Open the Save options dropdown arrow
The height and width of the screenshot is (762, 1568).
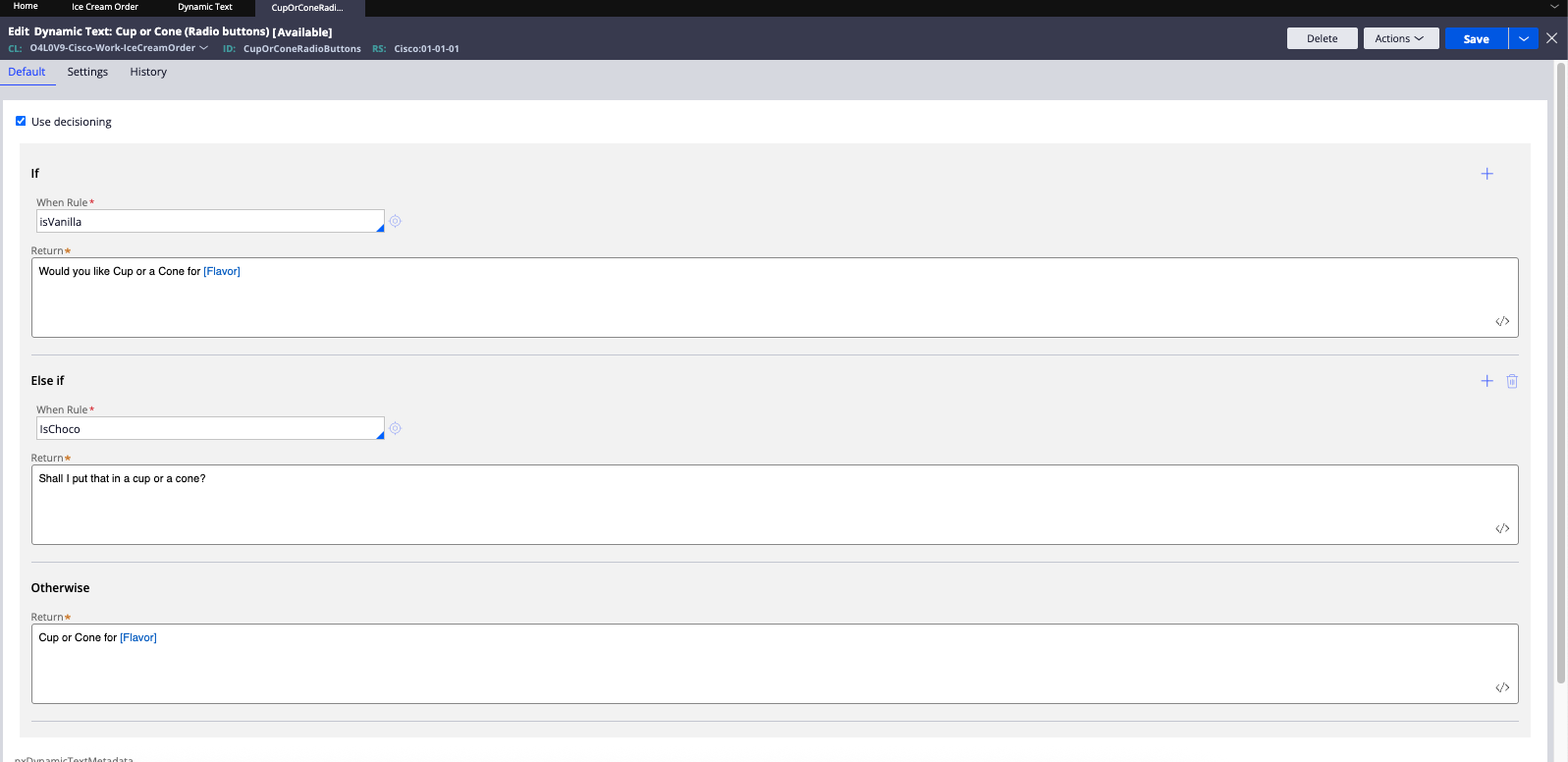(x=1523, y=38)
